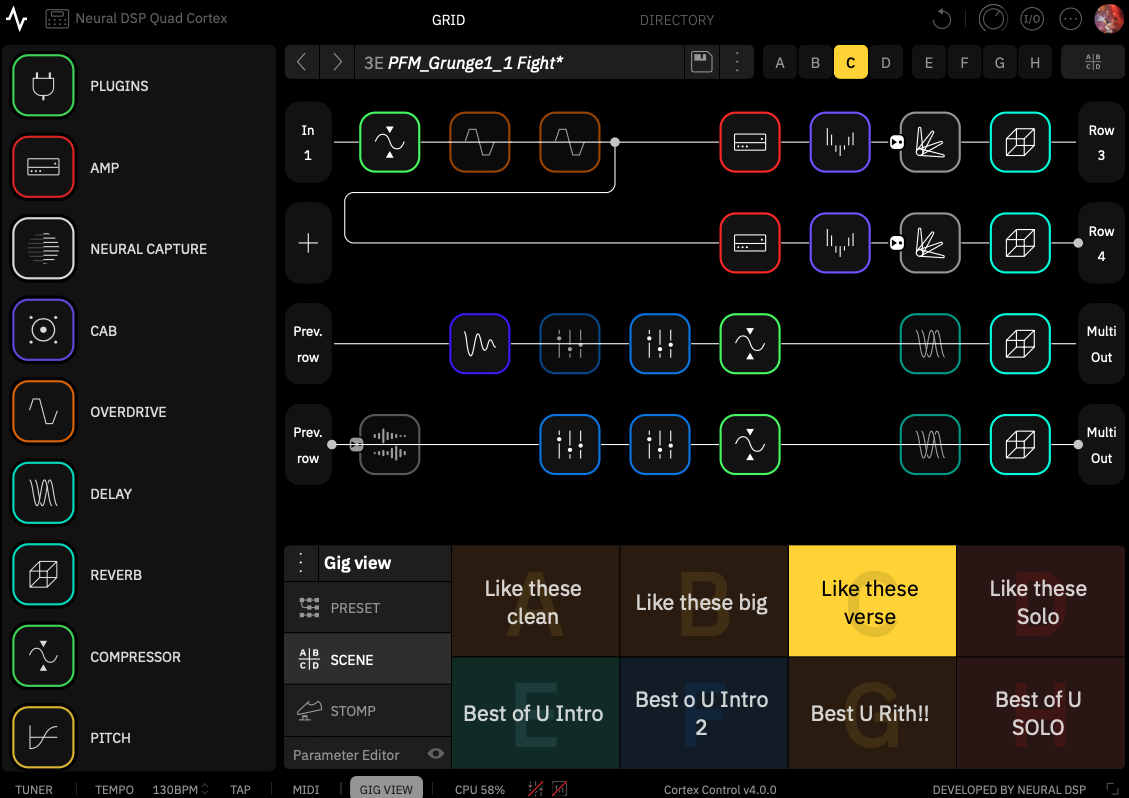Open the Neural DSP logo menu
The width and height of the screenshot is (1129, 798).
pos(17,19)
